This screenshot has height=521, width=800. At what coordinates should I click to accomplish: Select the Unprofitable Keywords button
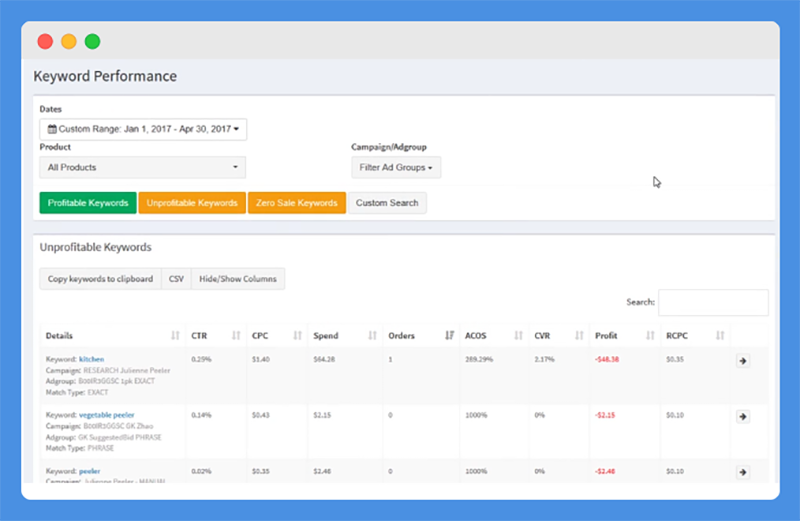(192, 203)
